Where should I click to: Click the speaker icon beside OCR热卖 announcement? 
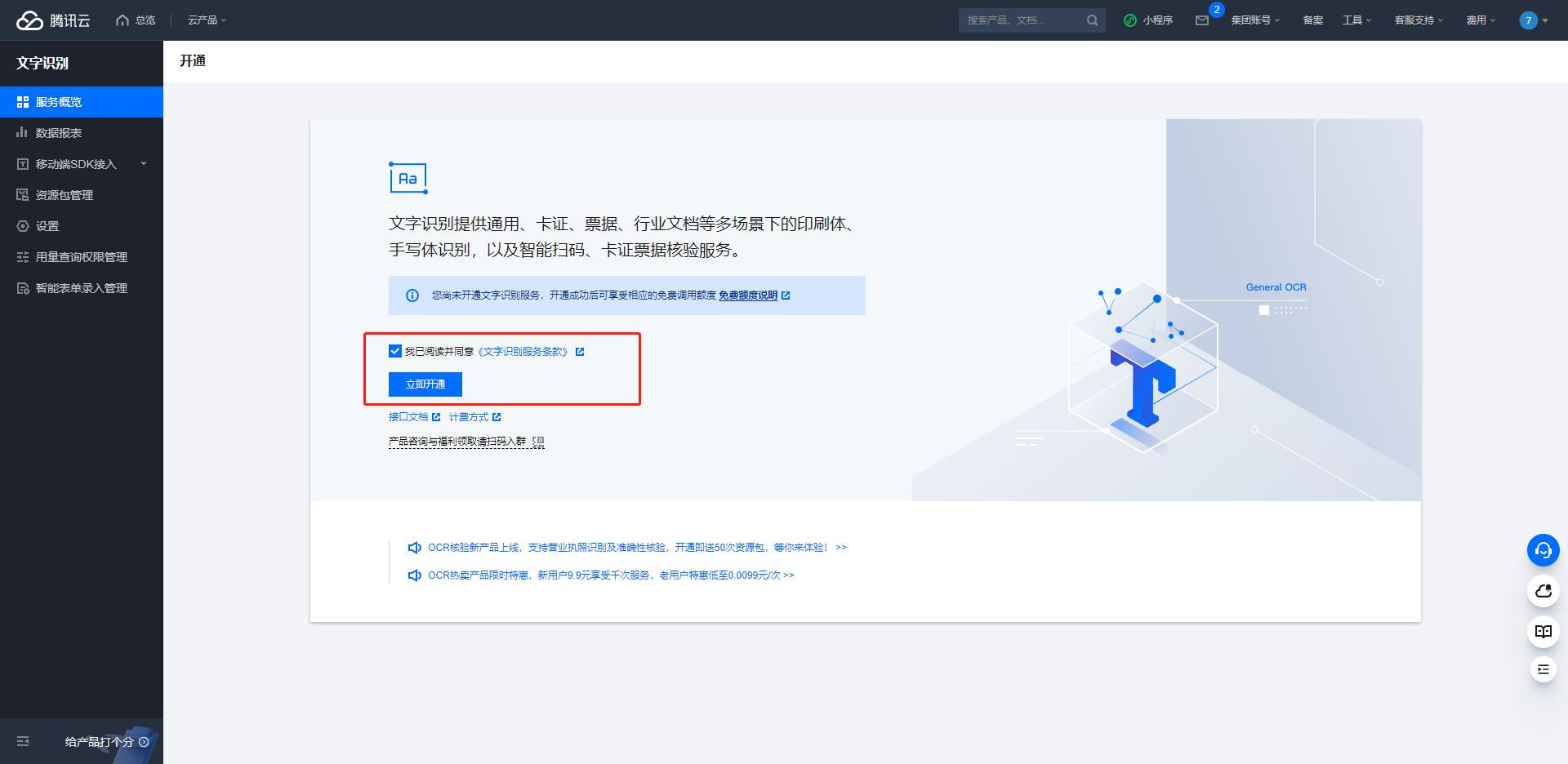(415, 575)
